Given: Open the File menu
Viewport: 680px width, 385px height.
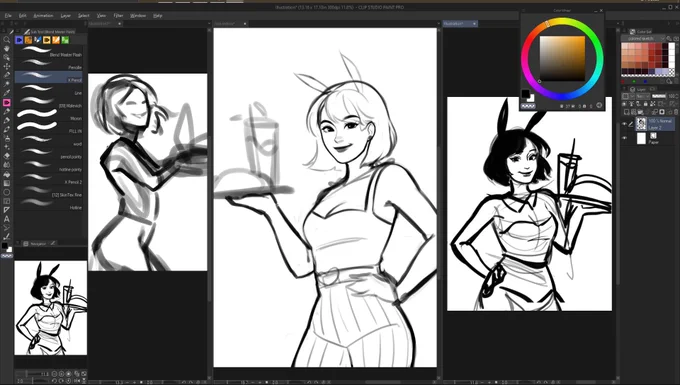Looking at the screenshot, I should coord(8,16).
